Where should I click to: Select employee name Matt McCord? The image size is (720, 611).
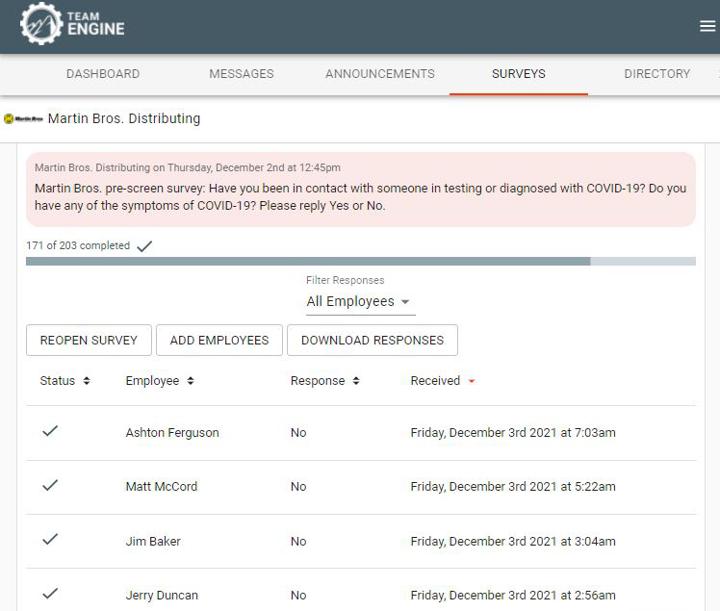click(x=162, y=487)
